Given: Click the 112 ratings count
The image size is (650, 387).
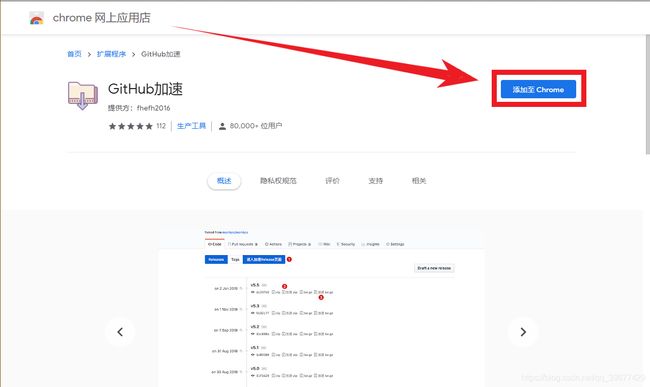Looking at the screenshot, I should pyautogui.click(x=161, y=126).
